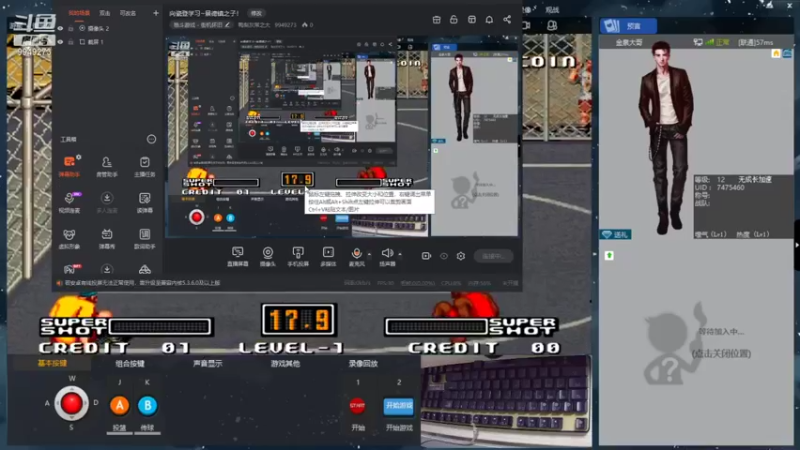The height and width of the screenshot is (450, 800).
Task: Toggle the preview eye icon in the bottom toolbar
Action: [444, 256]
